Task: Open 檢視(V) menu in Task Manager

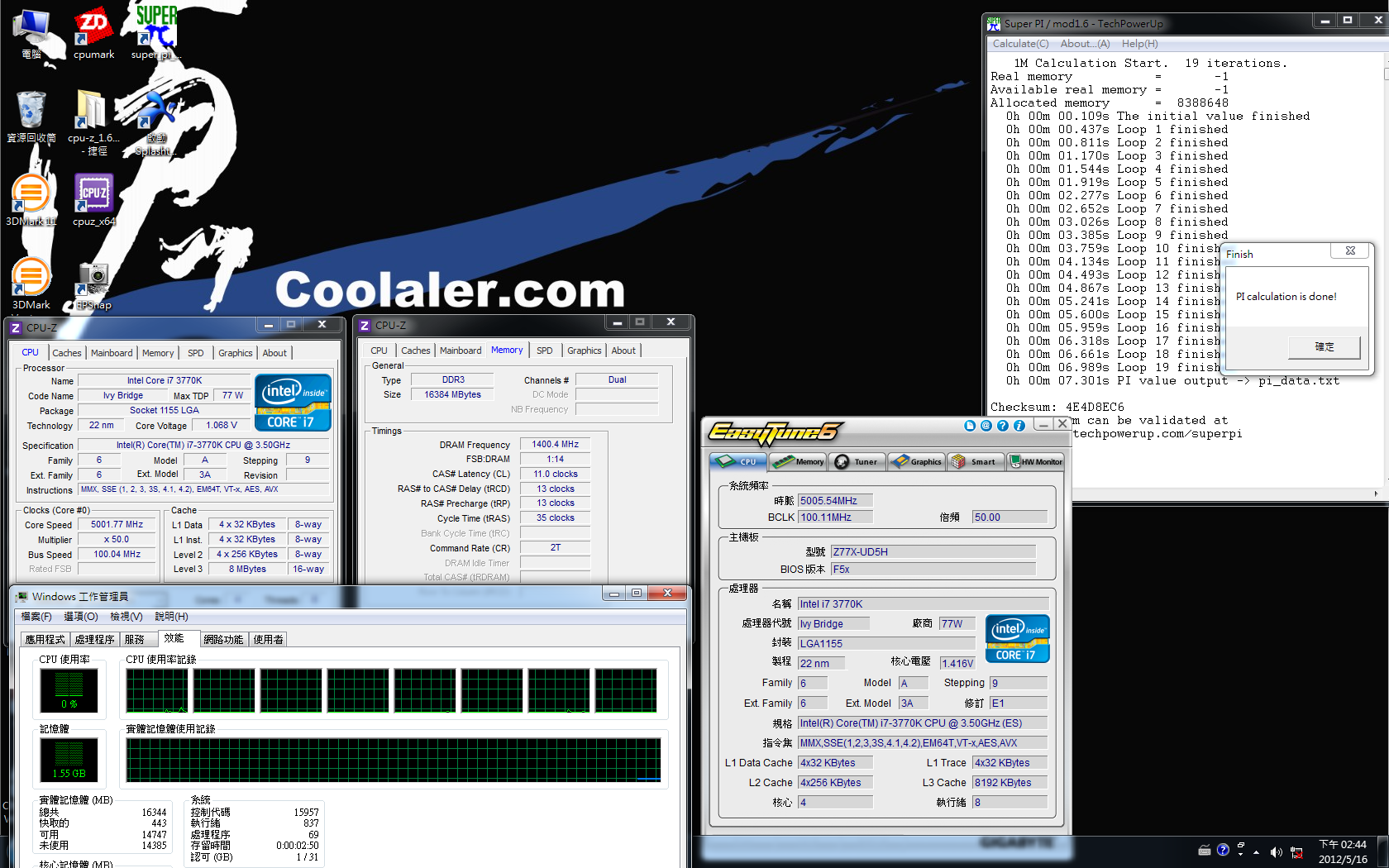Action: coord(126,617)
